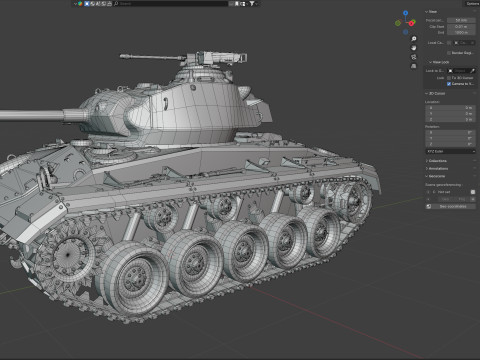Click the icon left of Geo-coordinates button
Screen dimensions: 480x360
tap(429, 206)
